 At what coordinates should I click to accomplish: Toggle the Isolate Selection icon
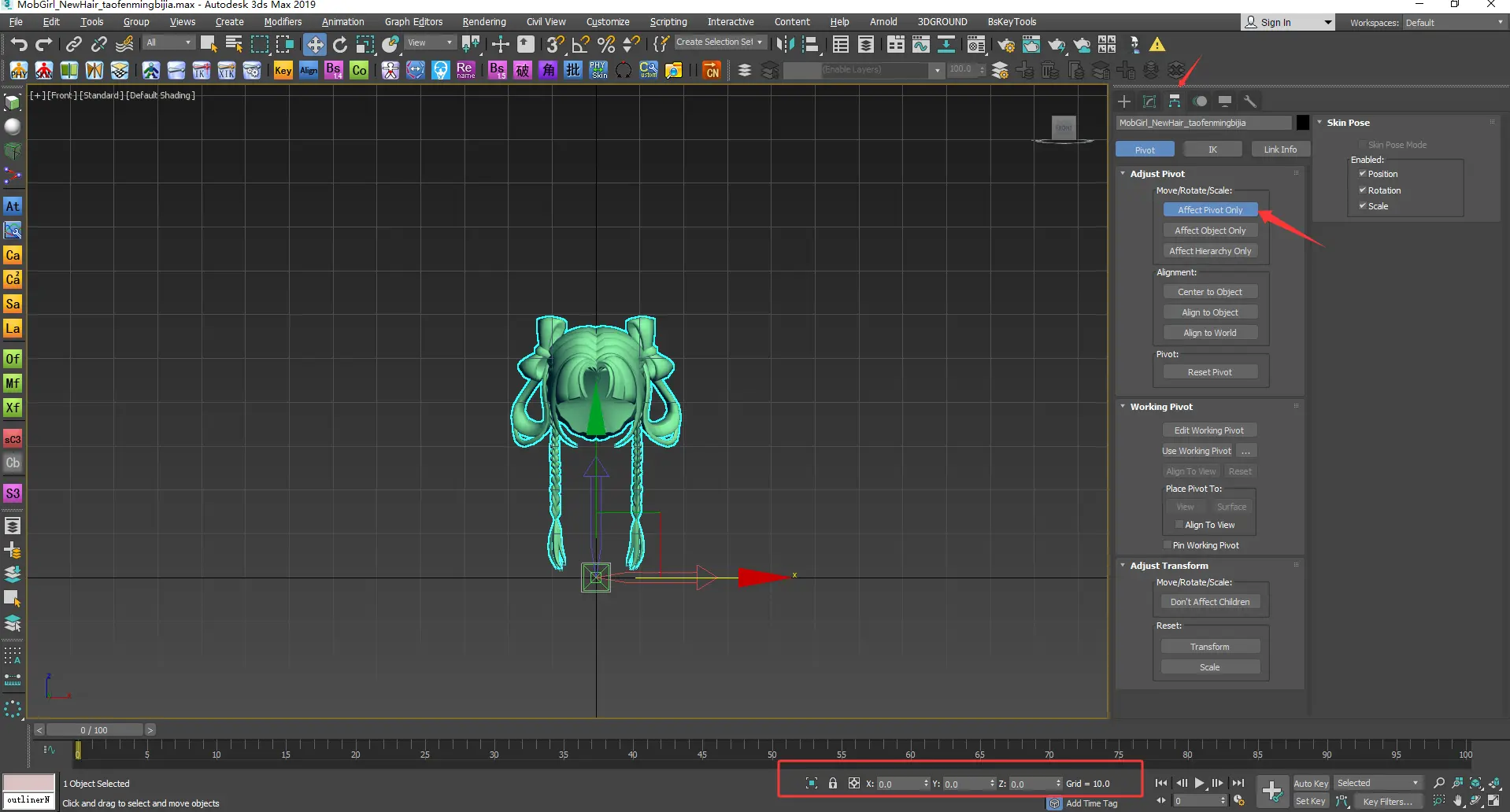coord(812,783)
